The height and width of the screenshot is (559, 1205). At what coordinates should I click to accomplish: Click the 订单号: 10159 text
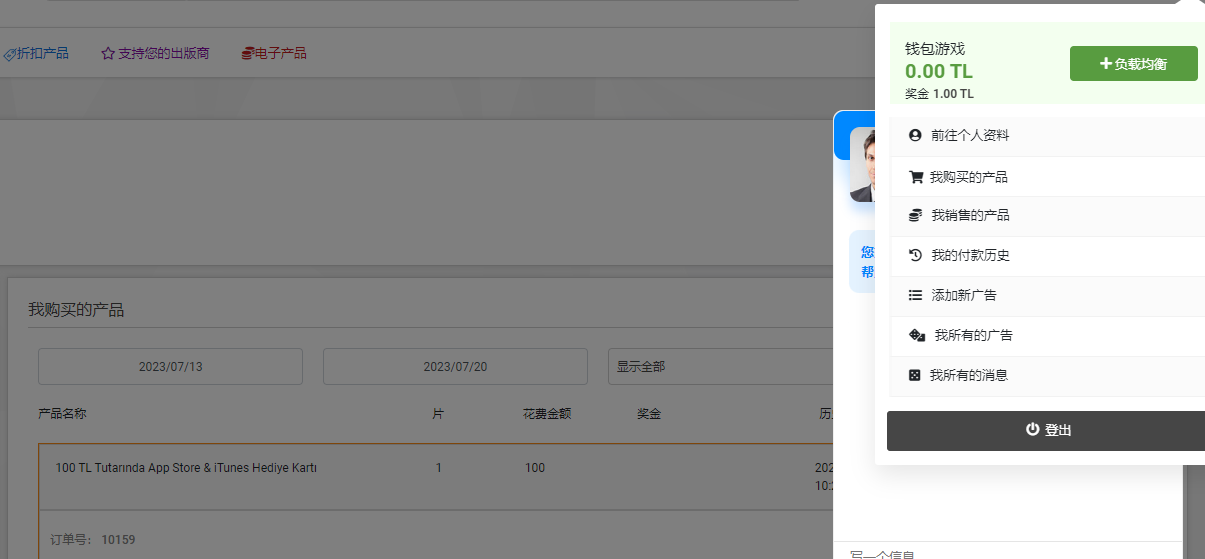(x=93, y=540)
